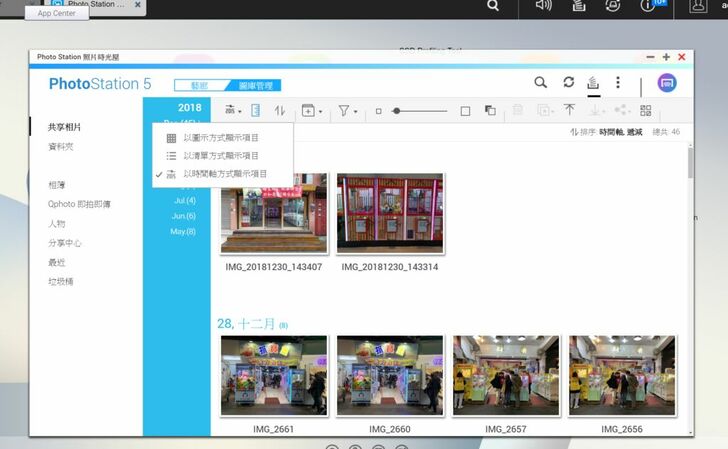This screenshot has width=728, height=449.
Task: Open the three-dot more options menu
Action: 618,83
